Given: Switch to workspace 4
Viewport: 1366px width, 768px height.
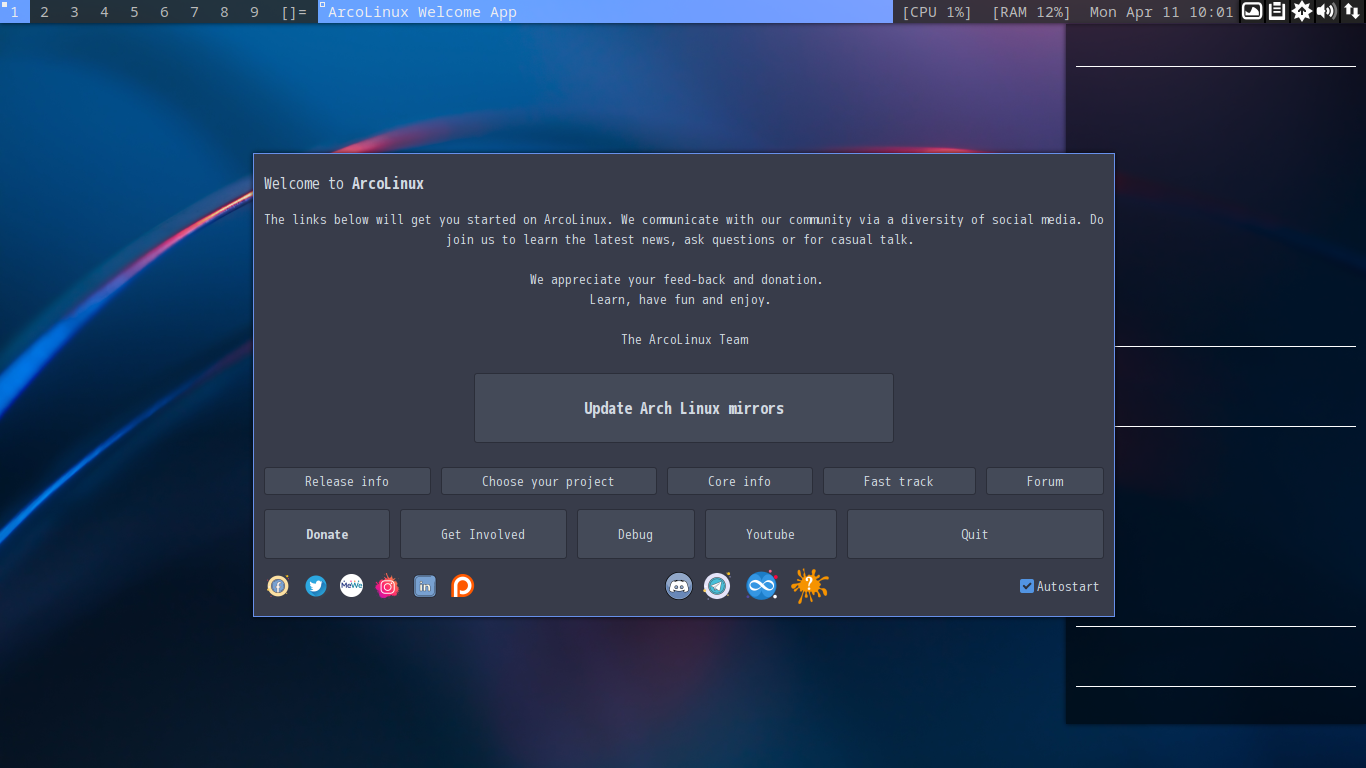Looking at the screenshot, I should 104,12.
